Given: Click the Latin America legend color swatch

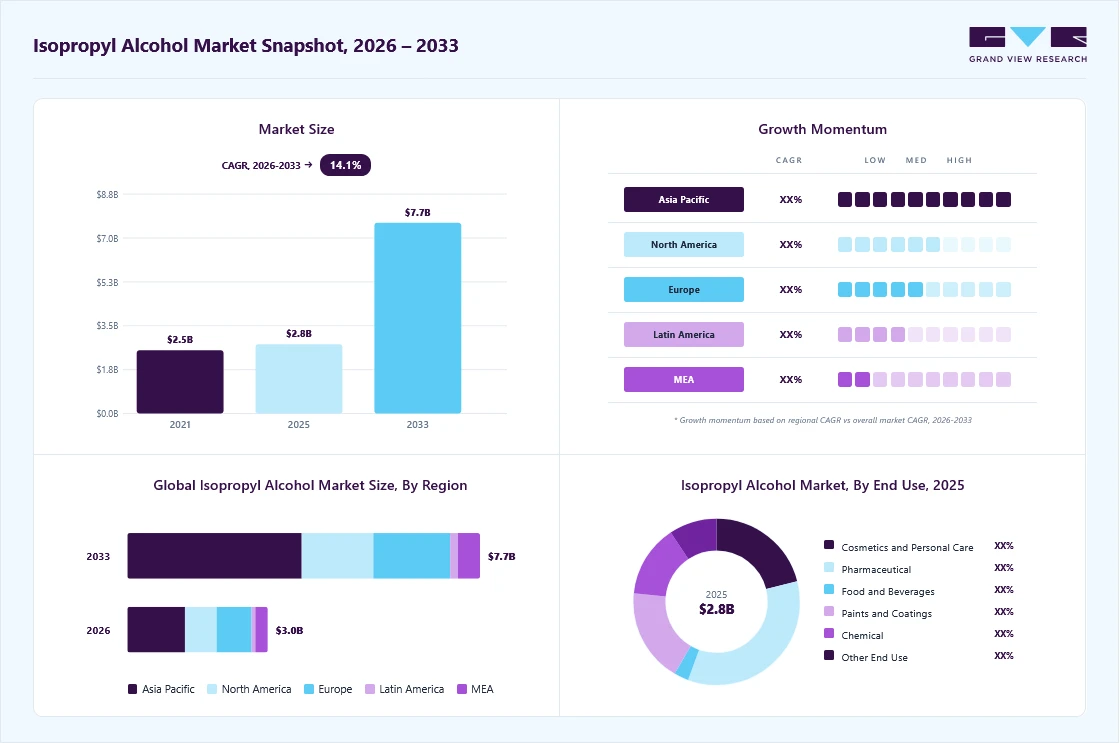Looking at the screenshot, I should coord(369,689).
